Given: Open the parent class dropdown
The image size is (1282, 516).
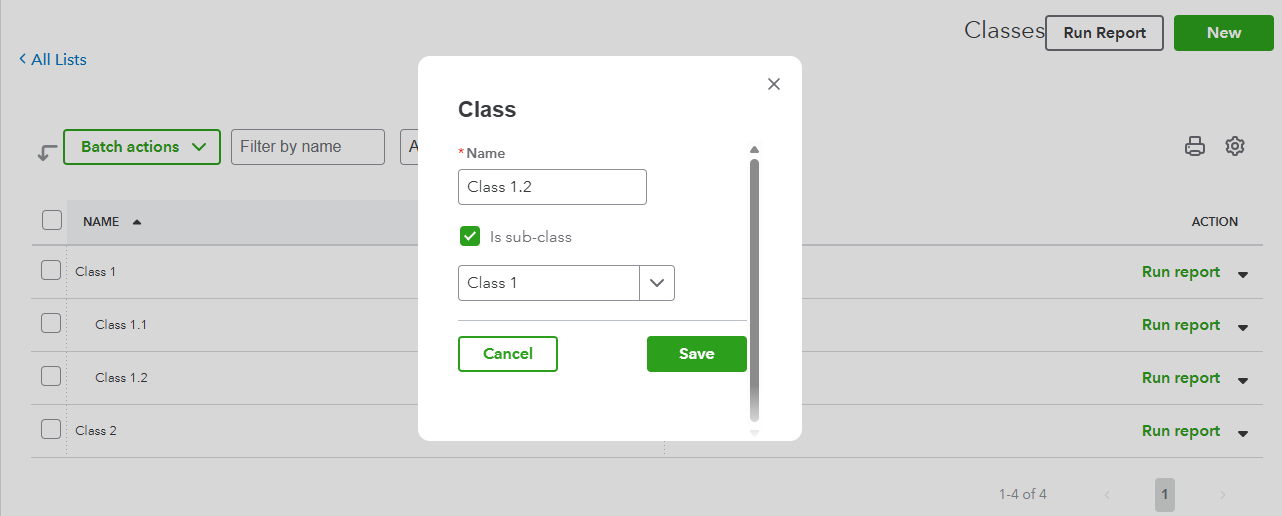Looking at the screenshot, I should pos(656,283).
